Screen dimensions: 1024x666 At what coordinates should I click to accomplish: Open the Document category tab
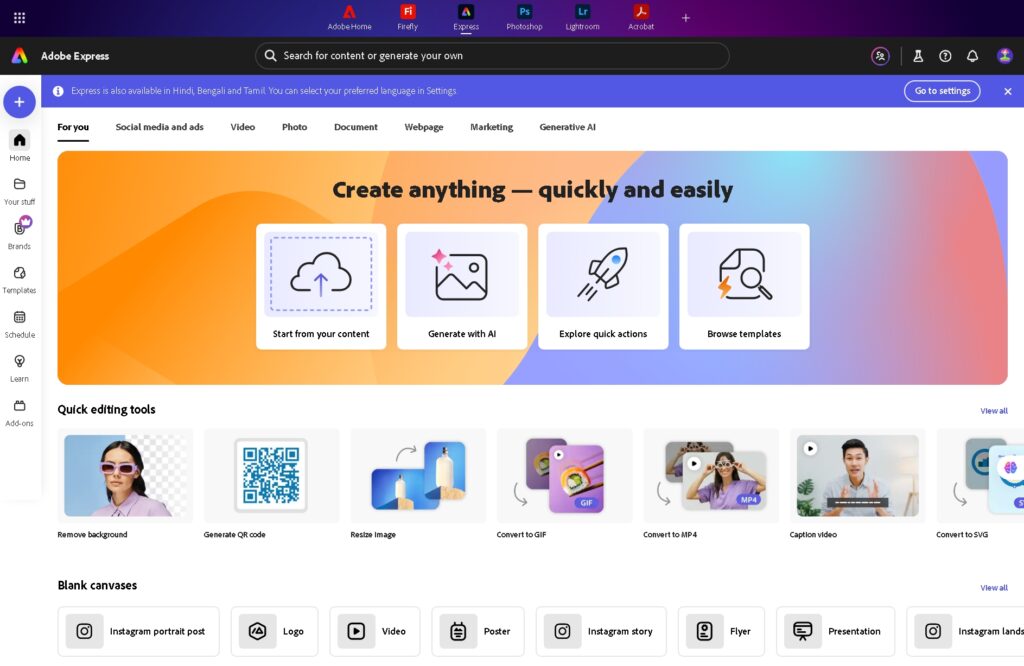point(355,127)
